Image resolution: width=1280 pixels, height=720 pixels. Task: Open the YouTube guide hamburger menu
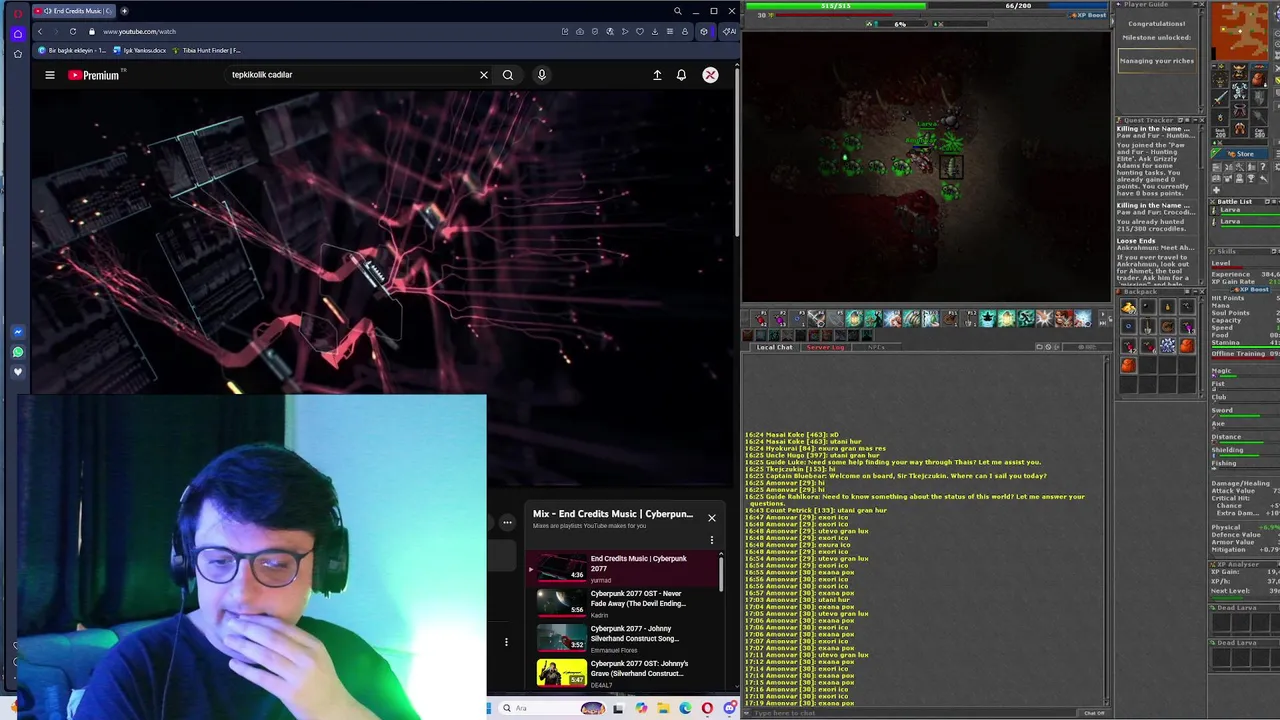[49, 75]
